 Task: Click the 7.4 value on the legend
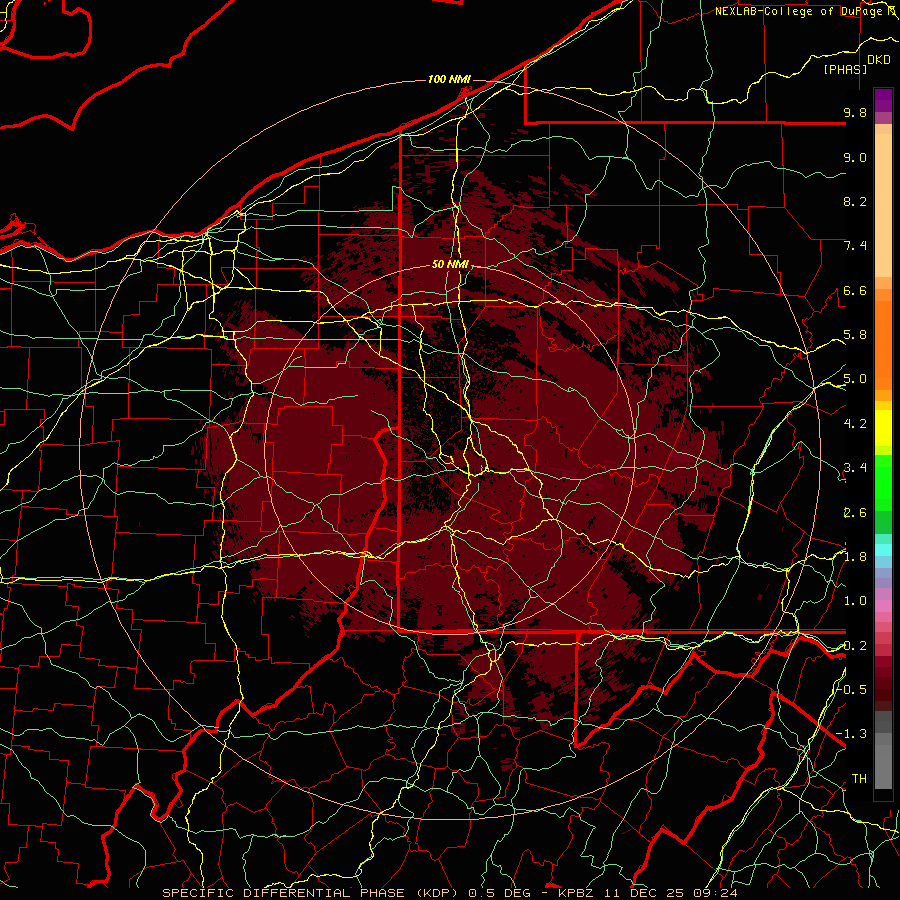[x=855, y=246]
